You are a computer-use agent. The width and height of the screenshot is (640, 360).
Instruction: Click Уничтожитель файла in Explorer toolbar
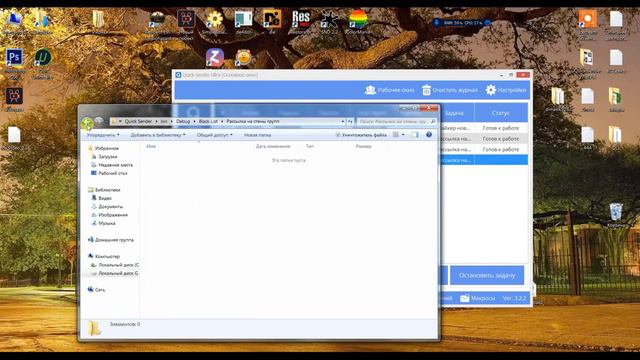point(361,135)
